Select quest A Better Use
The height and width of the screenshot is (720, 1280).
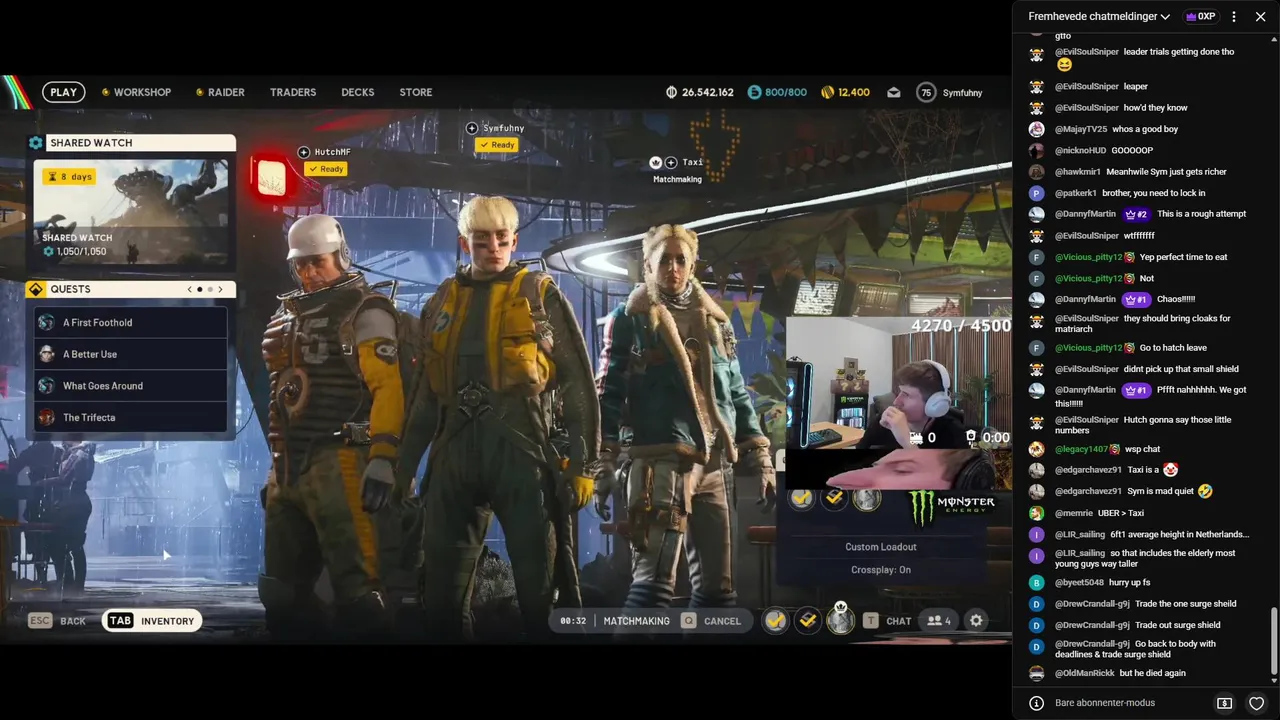coord(131,354)
